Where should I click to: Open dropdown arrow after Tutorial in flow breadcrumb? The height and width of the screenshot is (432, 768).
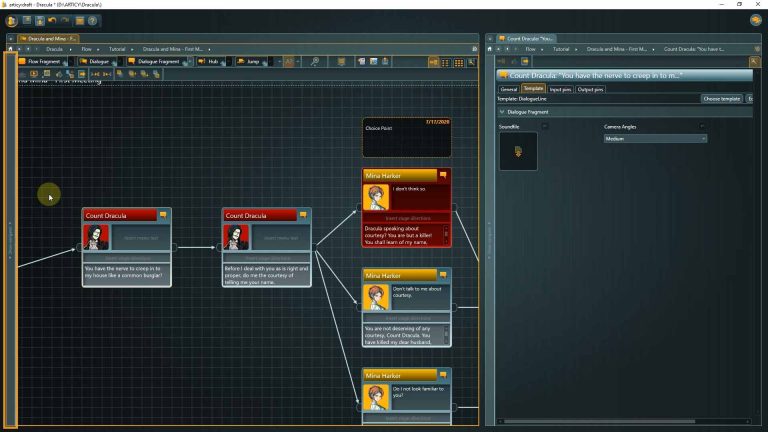tap(132, 49)
